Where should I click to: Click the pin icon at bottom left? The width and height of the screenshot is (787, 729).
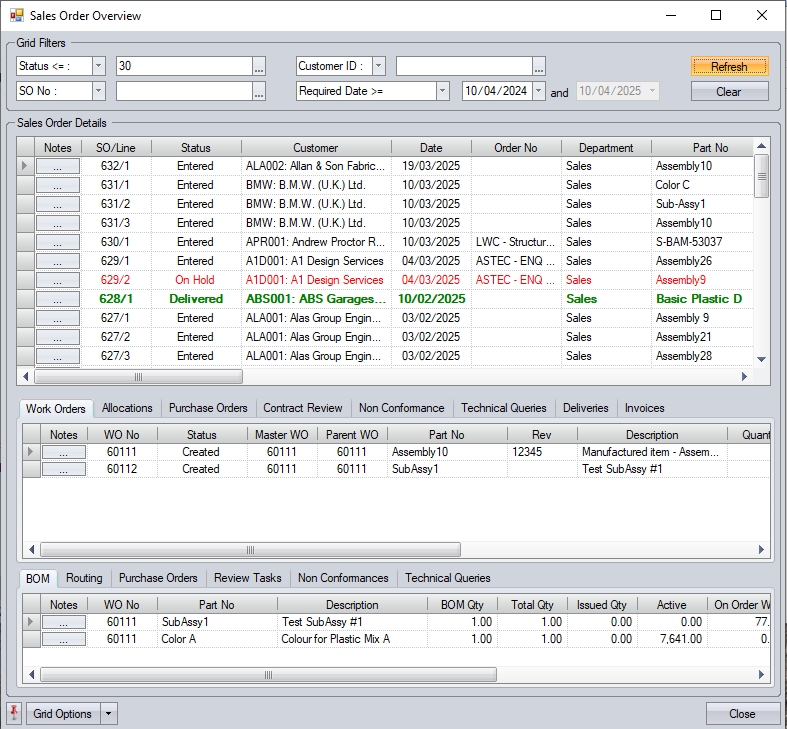point(15,714)
